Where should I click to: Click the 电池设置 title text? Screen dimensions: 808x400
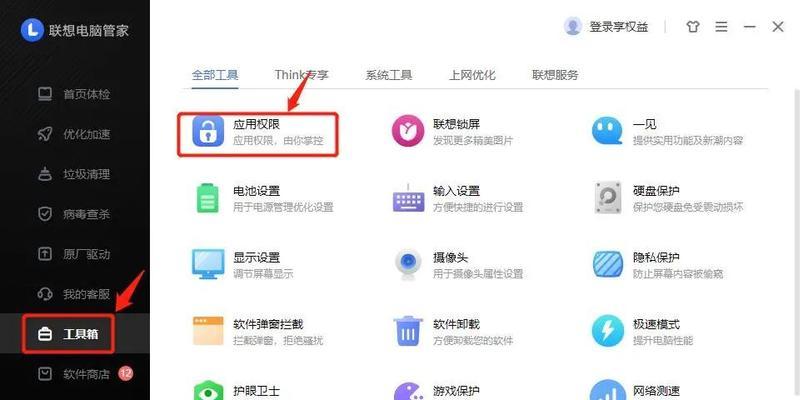pos(256,191)
